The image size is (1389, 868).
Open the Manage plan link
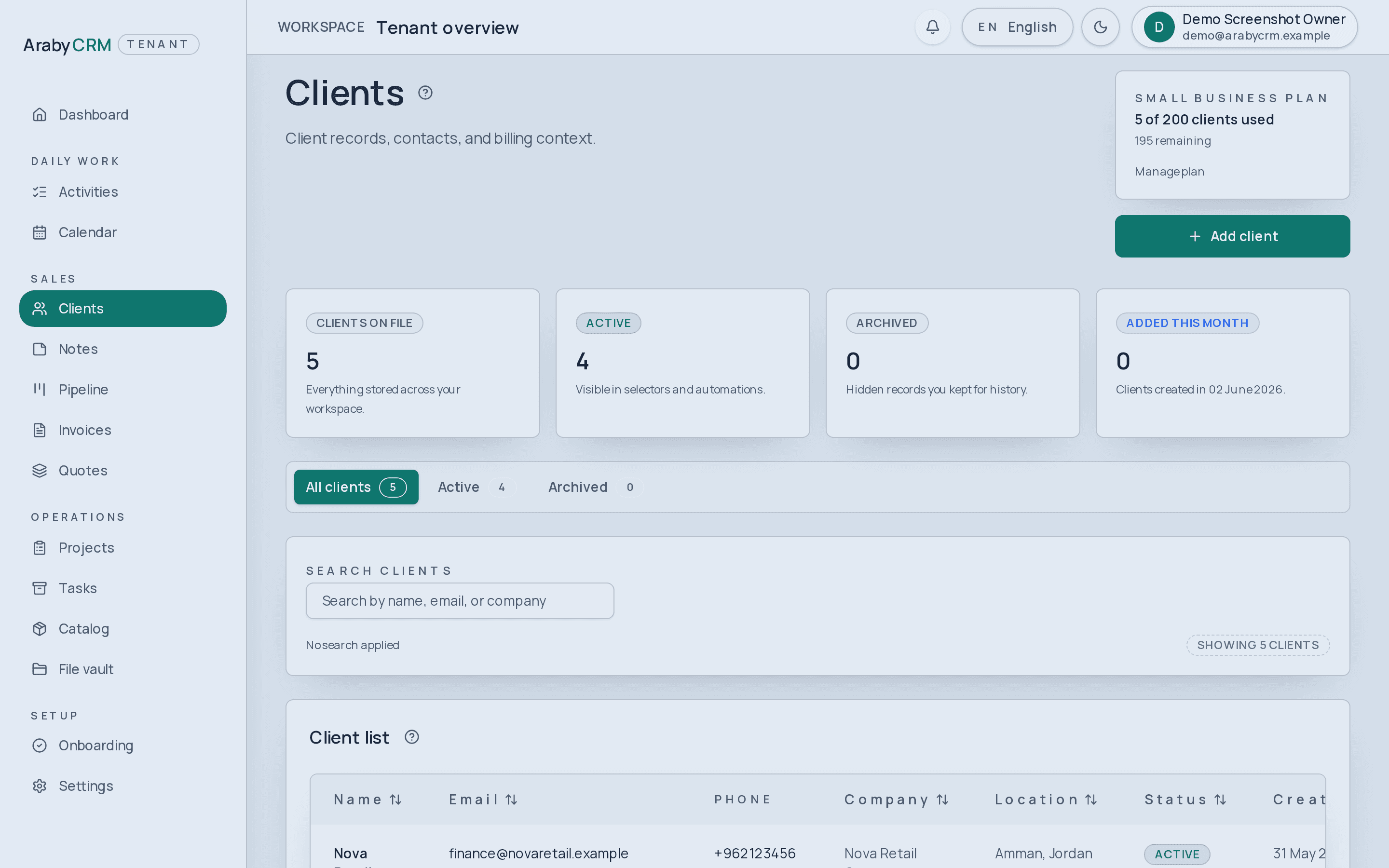tap(1169, 172)
